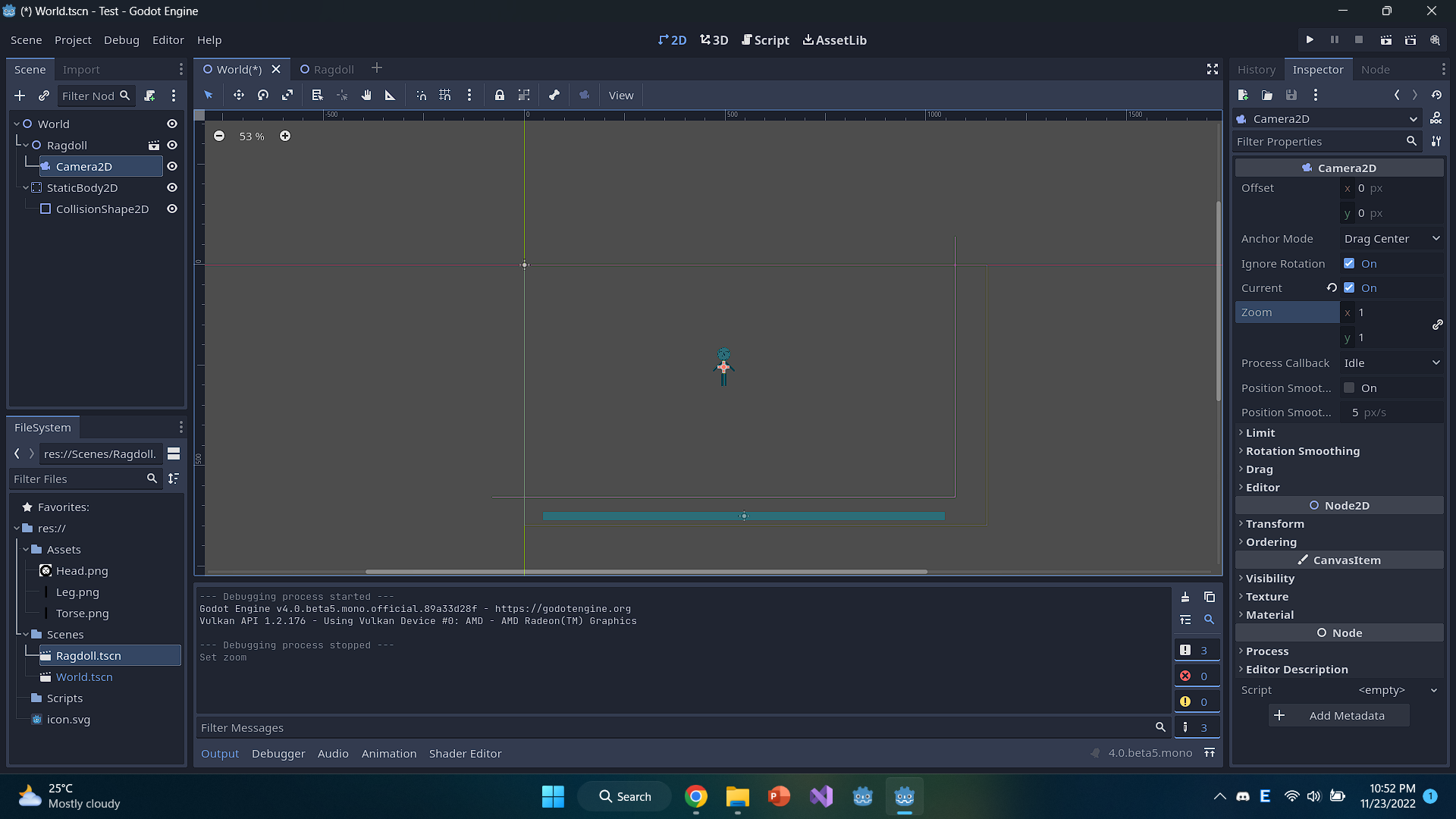Open the Anchor Mode dropdown
This screenshot has width=1456, height=819.
[1392, 239]
